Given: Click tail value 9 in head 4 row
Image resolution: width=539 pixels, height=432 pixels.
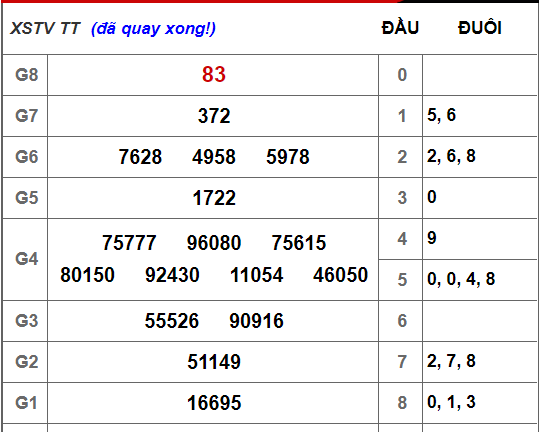Looking at the screenshot, I should tap(432, 238).
